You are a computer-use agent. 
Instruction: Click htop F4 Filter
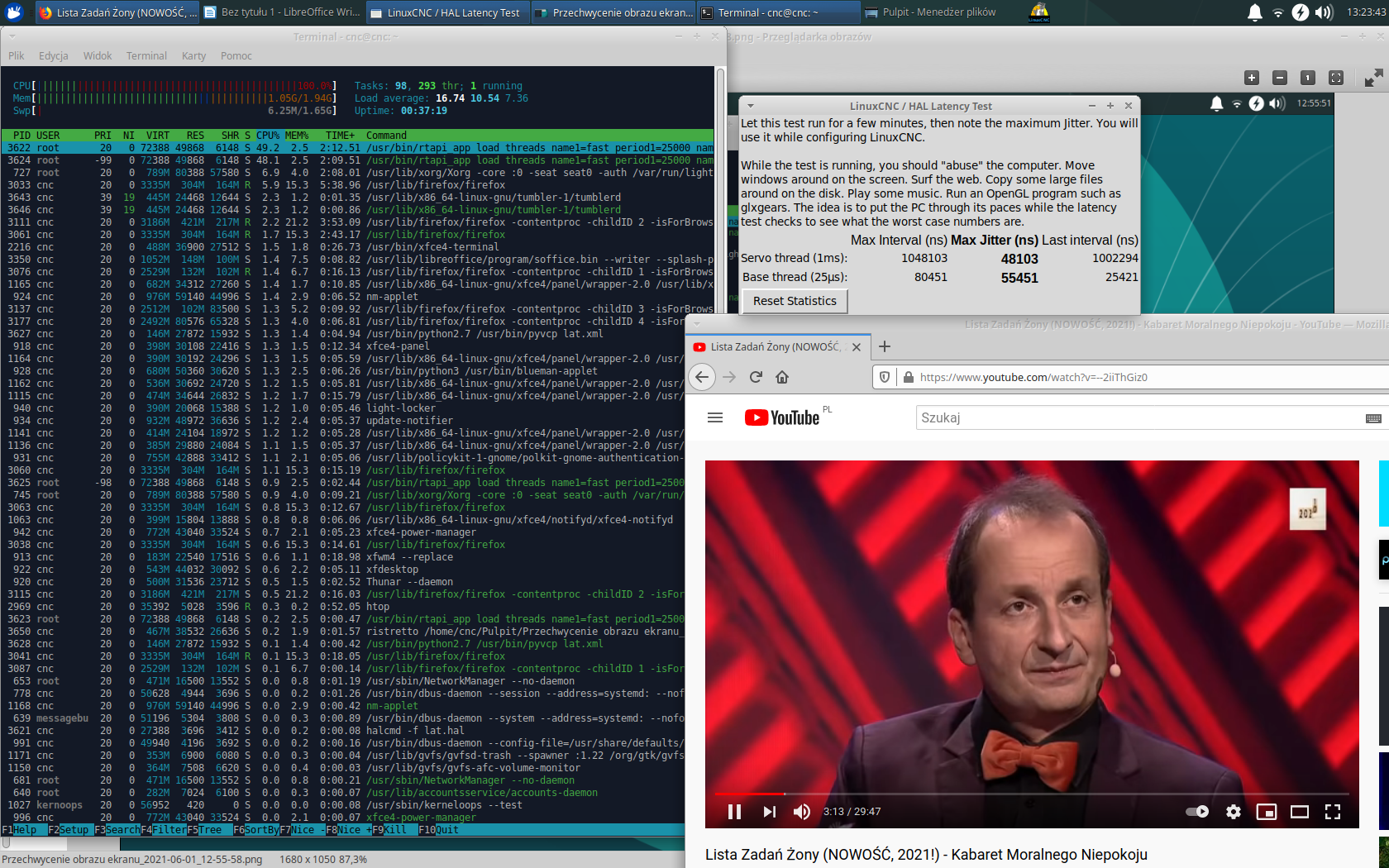[164, 830]
